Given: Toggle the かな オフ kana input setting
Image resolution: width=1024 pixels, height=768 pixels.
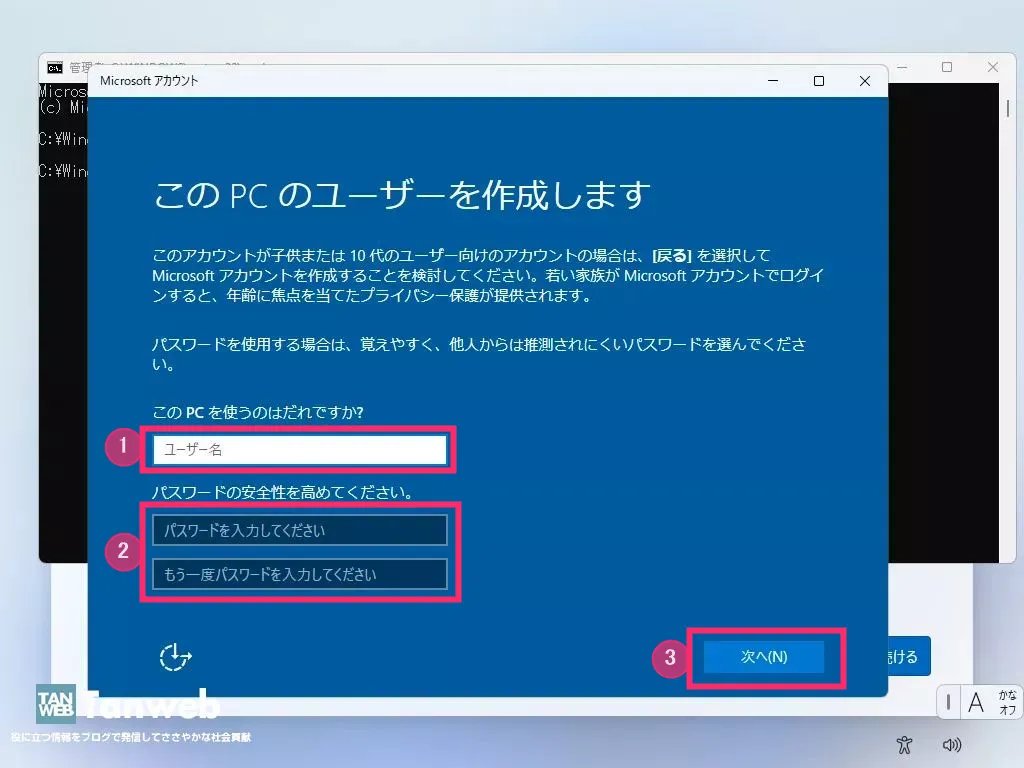Looking at the screenshot, I should [x=1007, y=703].
